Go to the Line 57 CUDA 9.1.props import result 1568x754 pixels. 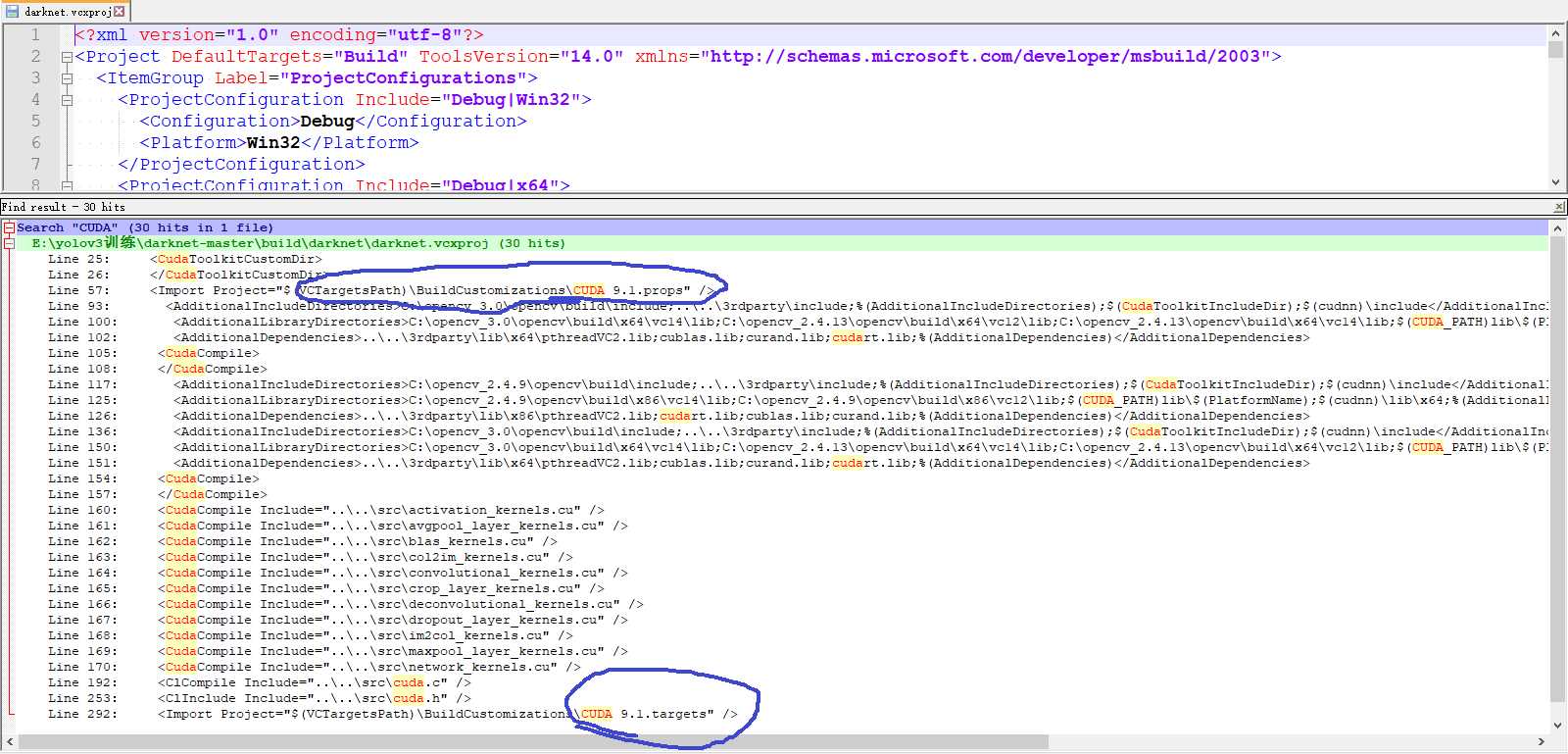coord(380,290)
